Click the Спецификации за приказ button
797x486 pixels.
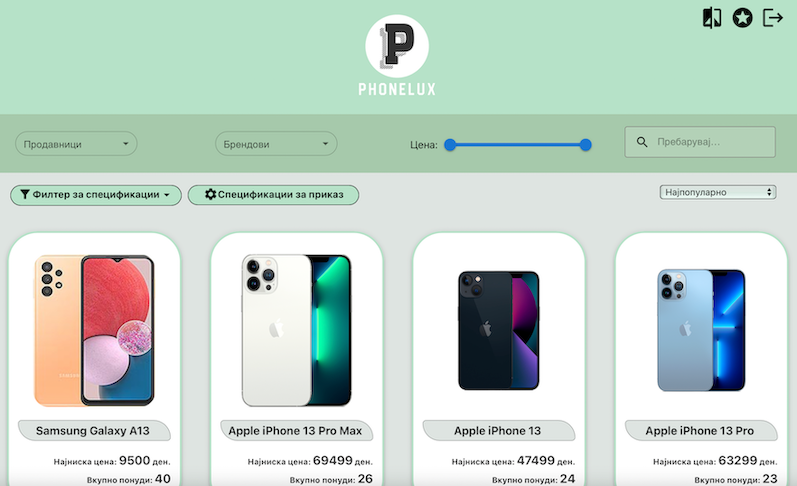point(273,195)
